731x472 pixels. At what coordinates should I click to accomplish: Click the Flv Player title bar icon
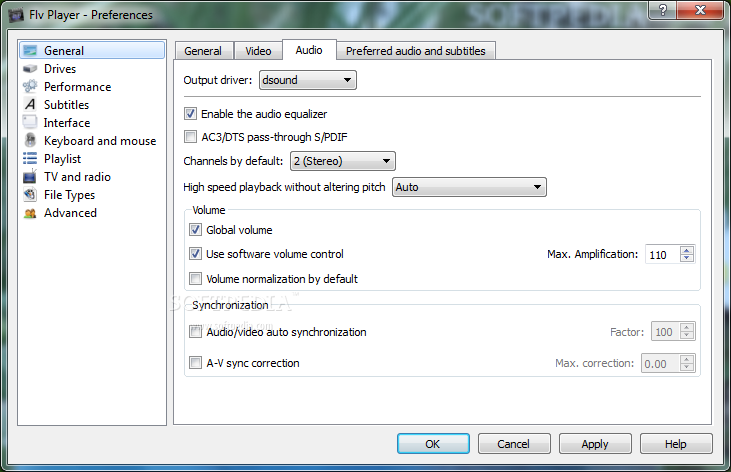[16, 15]
